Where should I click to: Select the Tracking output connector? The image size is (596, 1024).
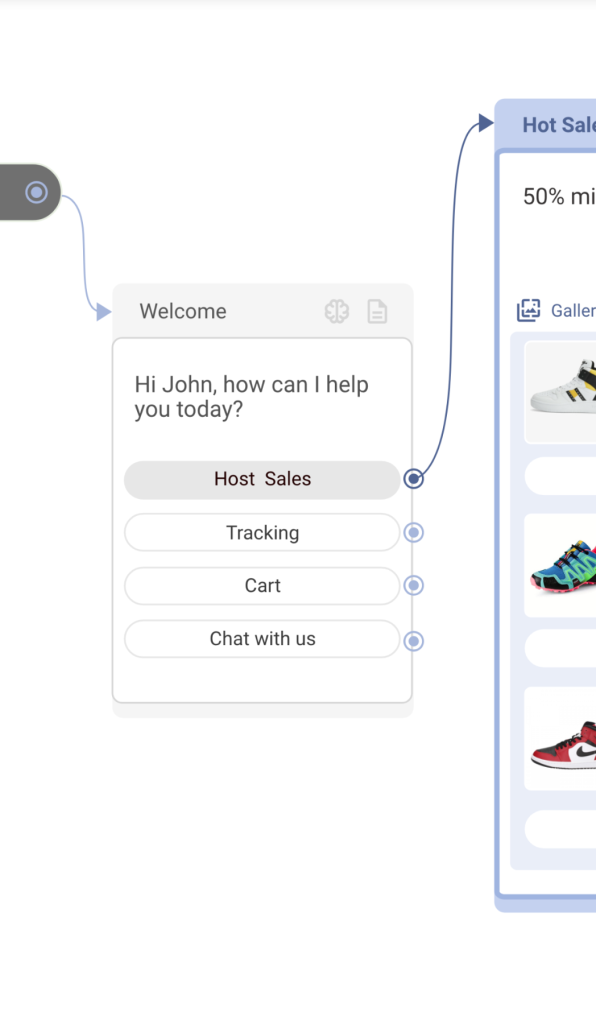413,533
